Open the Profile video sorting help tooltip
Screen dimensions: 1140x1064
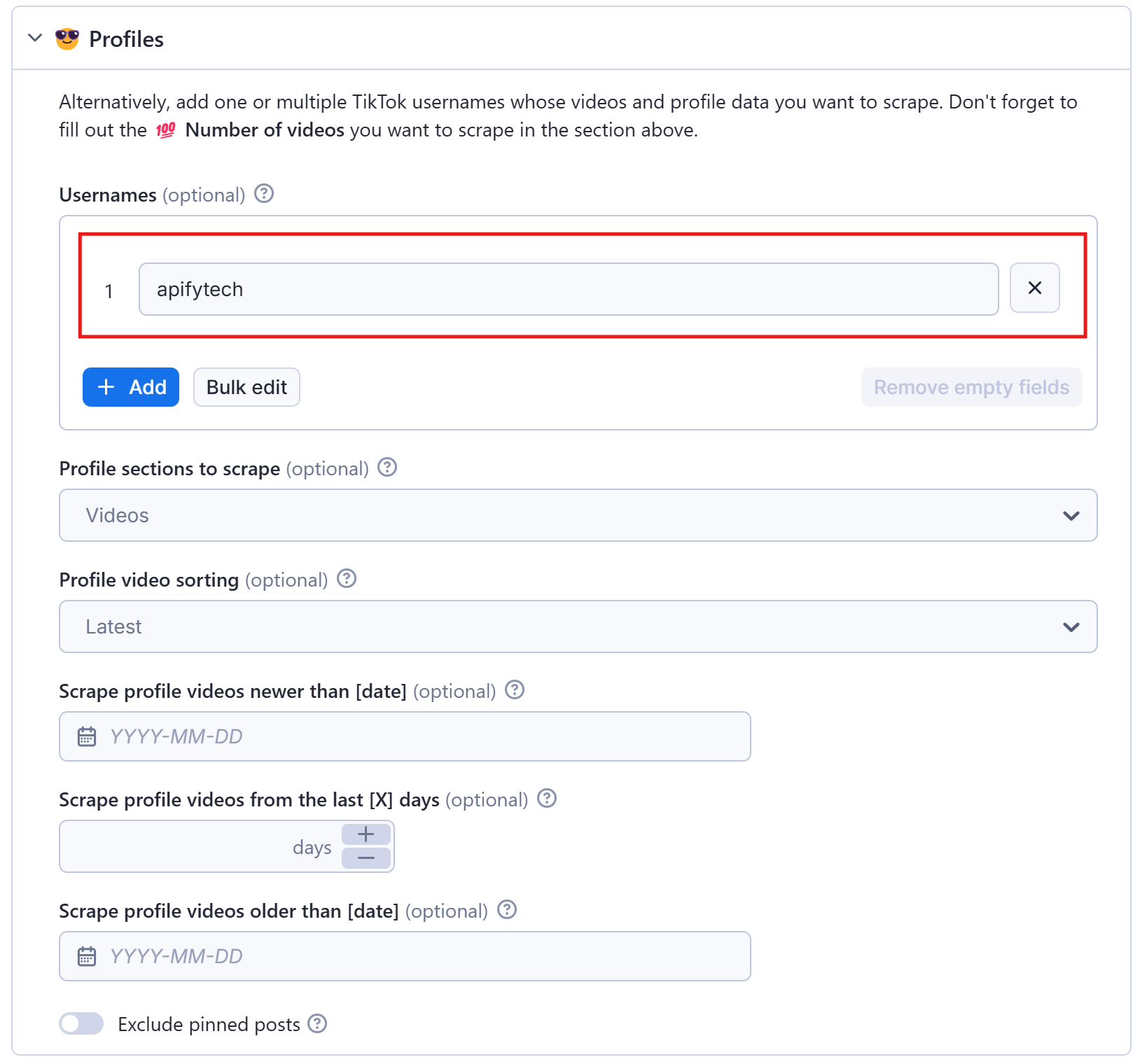tap(346, 578)
